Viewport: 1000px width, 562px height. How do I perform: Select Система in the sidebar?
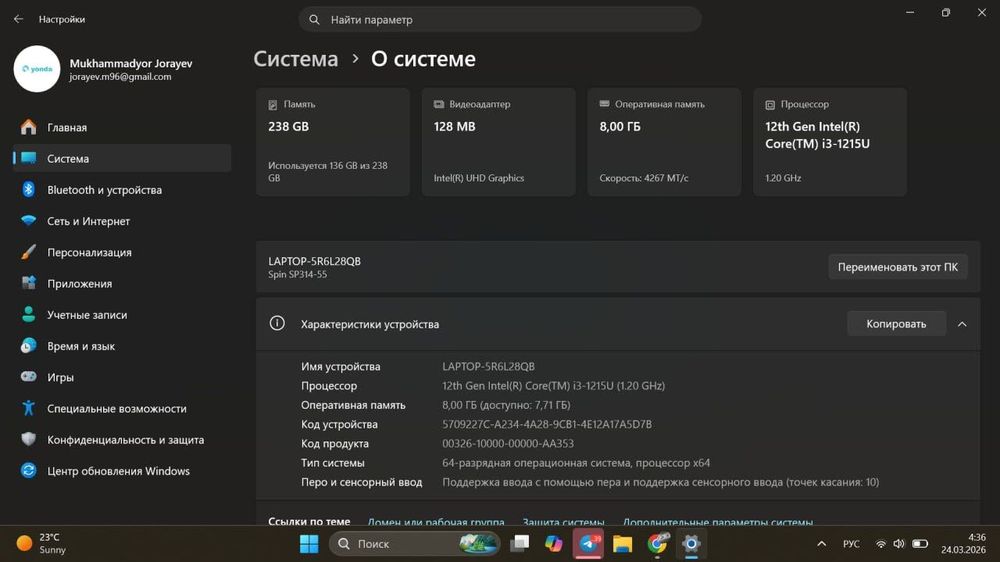(122, 158)
